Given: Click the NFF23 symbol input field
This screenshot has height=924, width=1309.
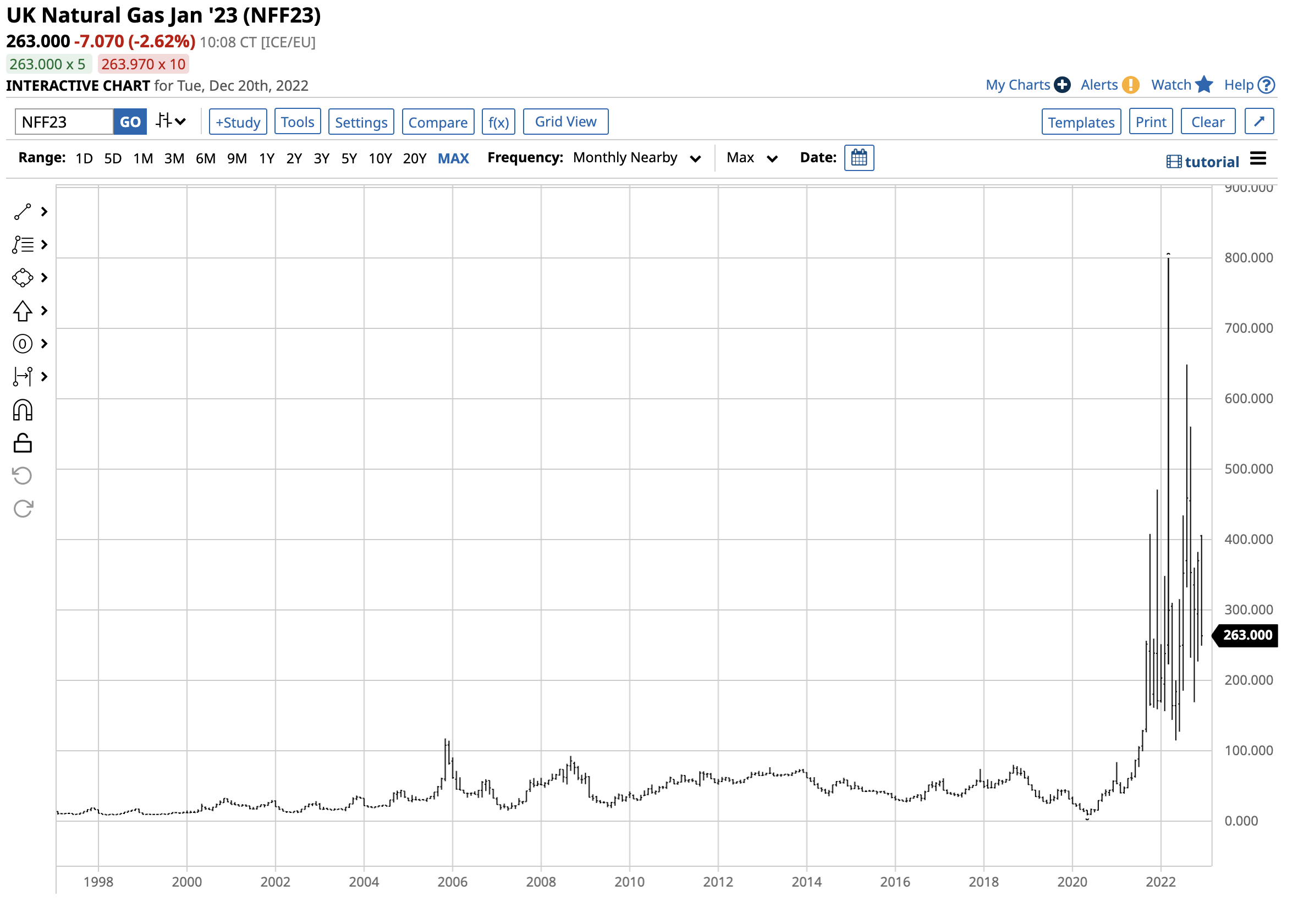Looking at the screenshot, I should point(64,122).
